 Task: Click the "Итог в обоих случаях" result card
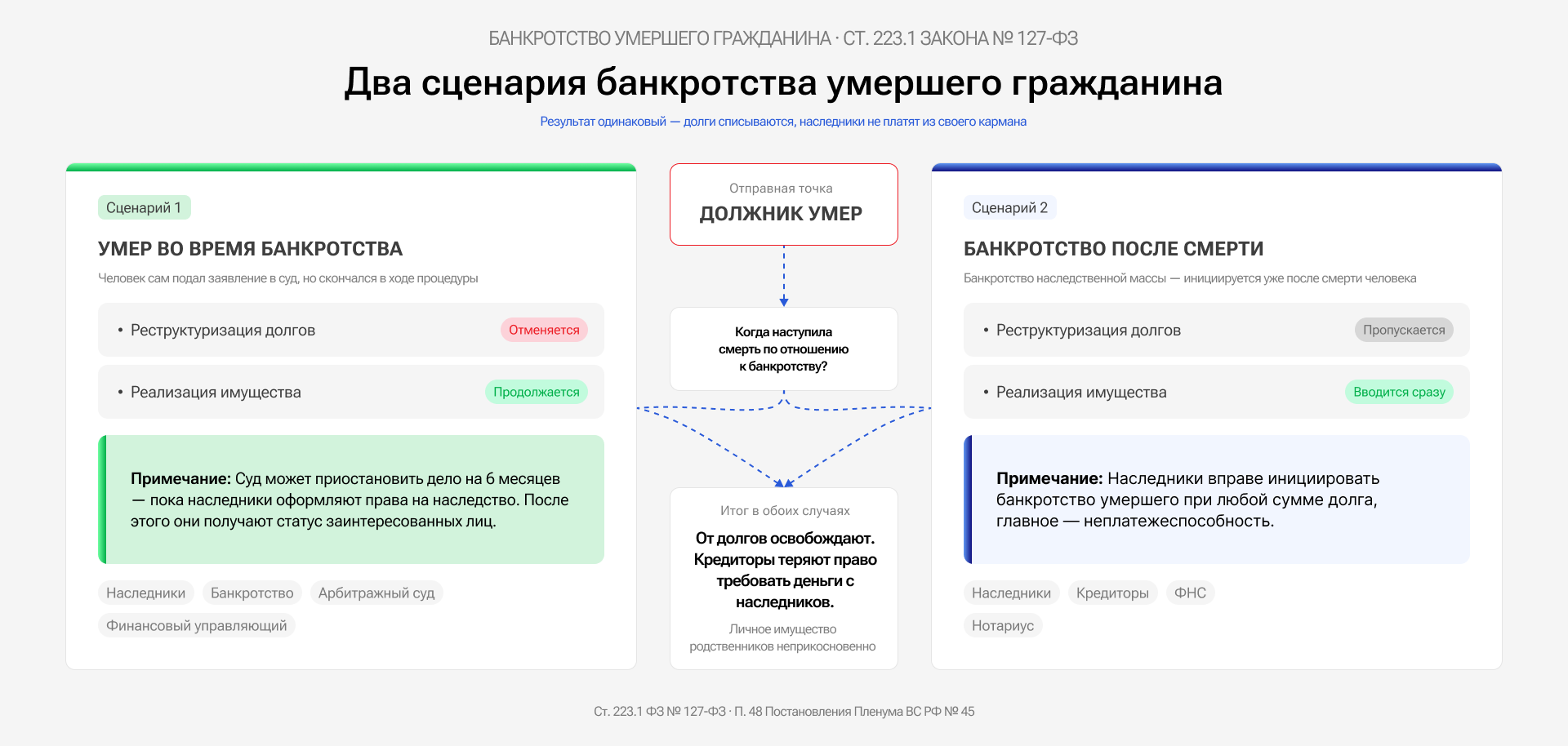point(783,578)
